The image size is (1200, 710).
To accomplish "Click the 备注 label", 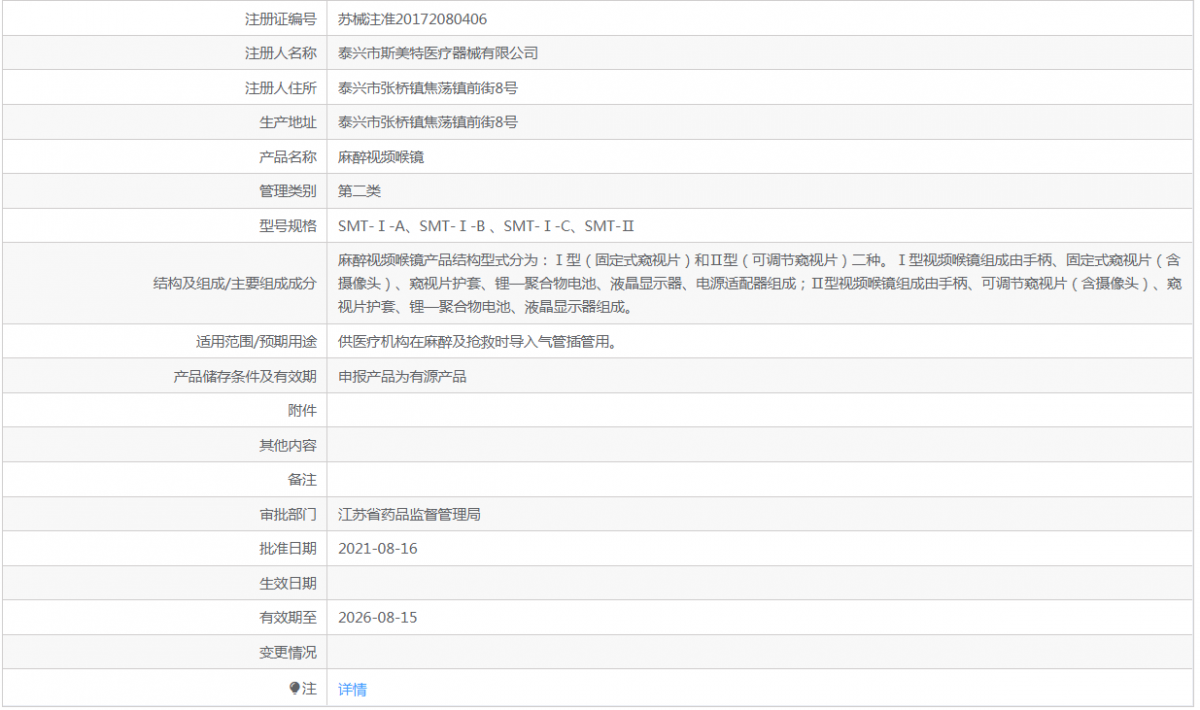I will [x=302, y=479].
